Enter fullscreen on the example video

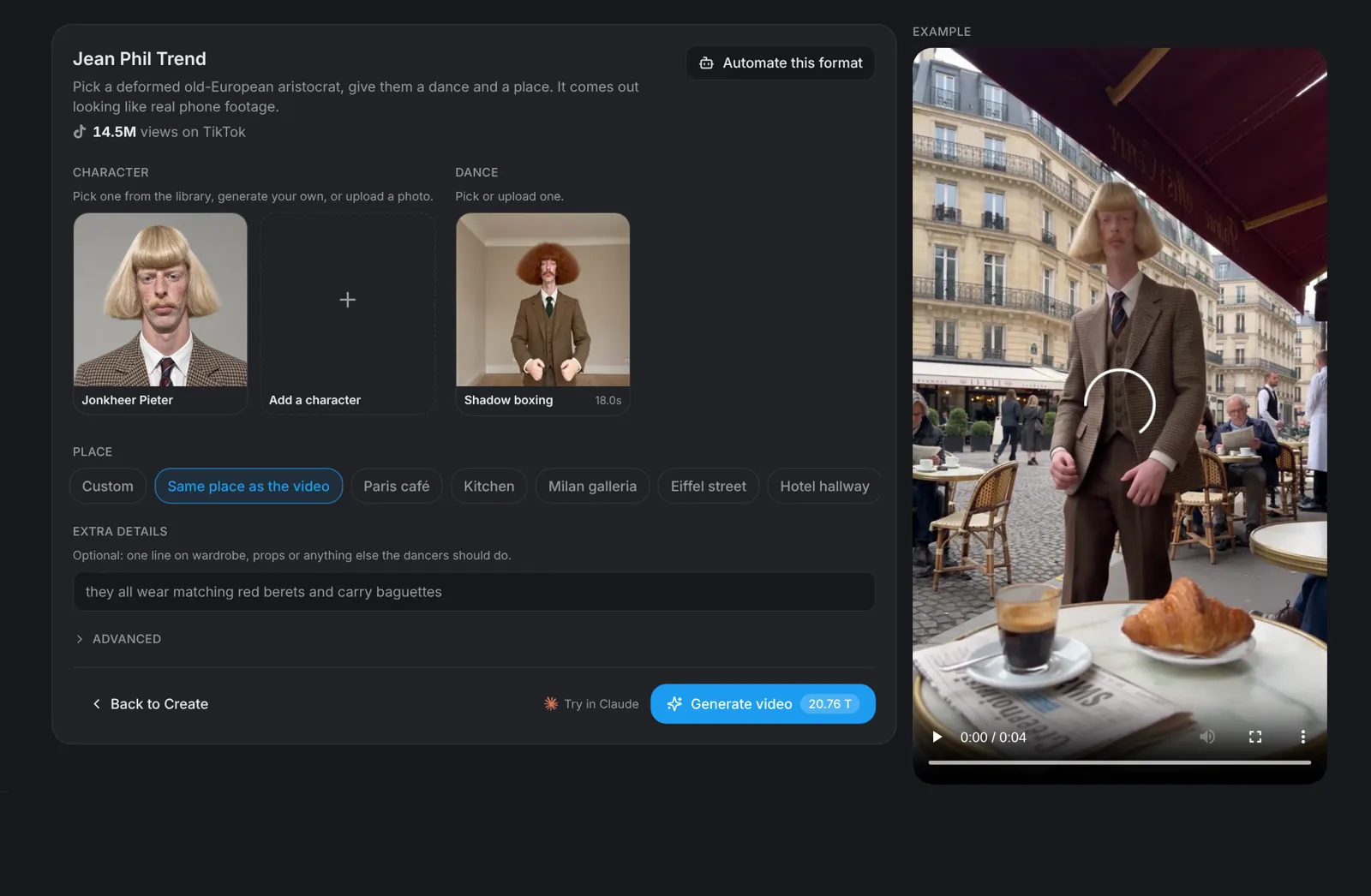[x=1255, y=737]
